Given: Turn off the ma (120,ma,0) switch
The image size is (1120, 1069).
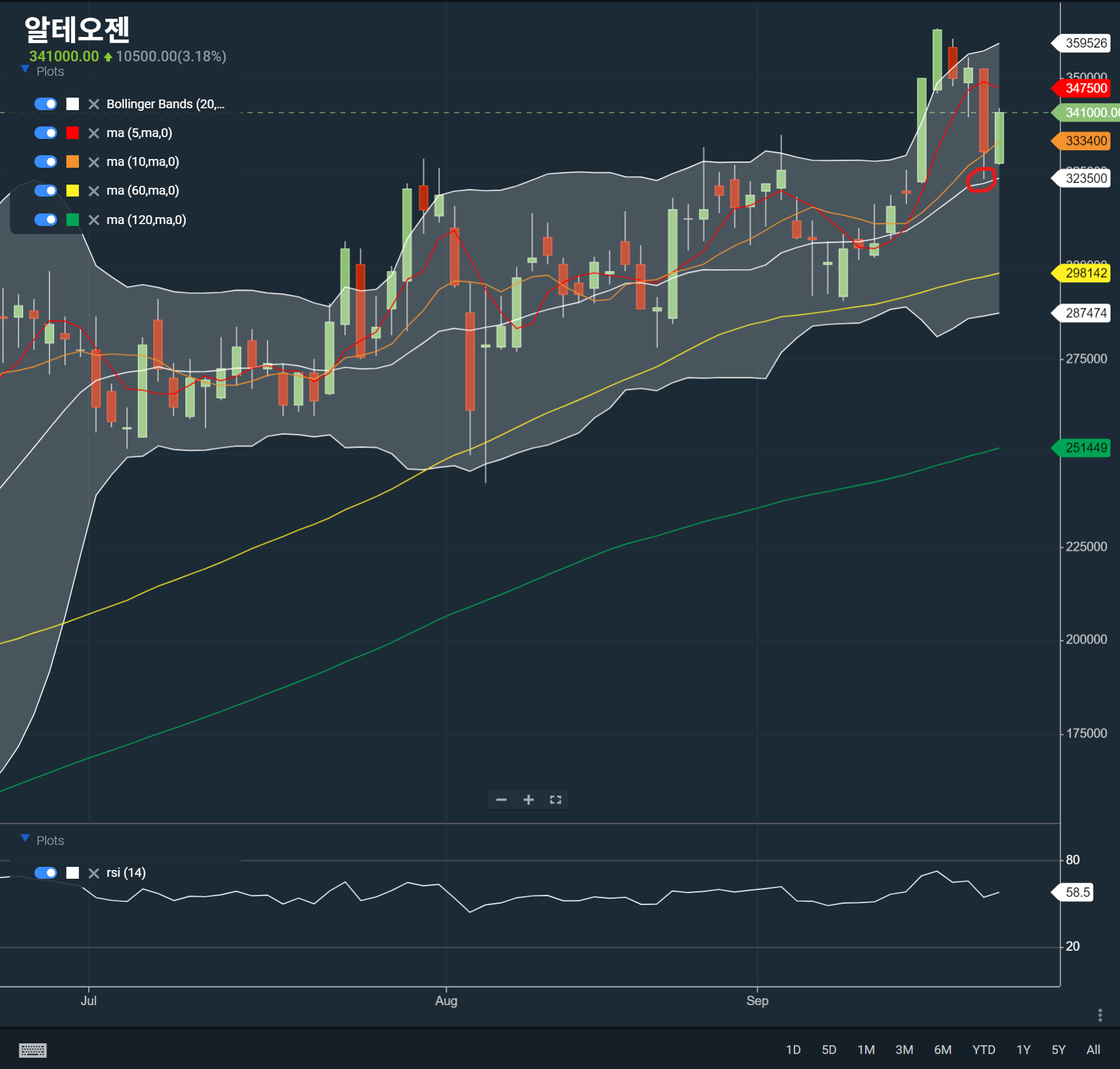Looking at the screenshot, I should (46, 220).
